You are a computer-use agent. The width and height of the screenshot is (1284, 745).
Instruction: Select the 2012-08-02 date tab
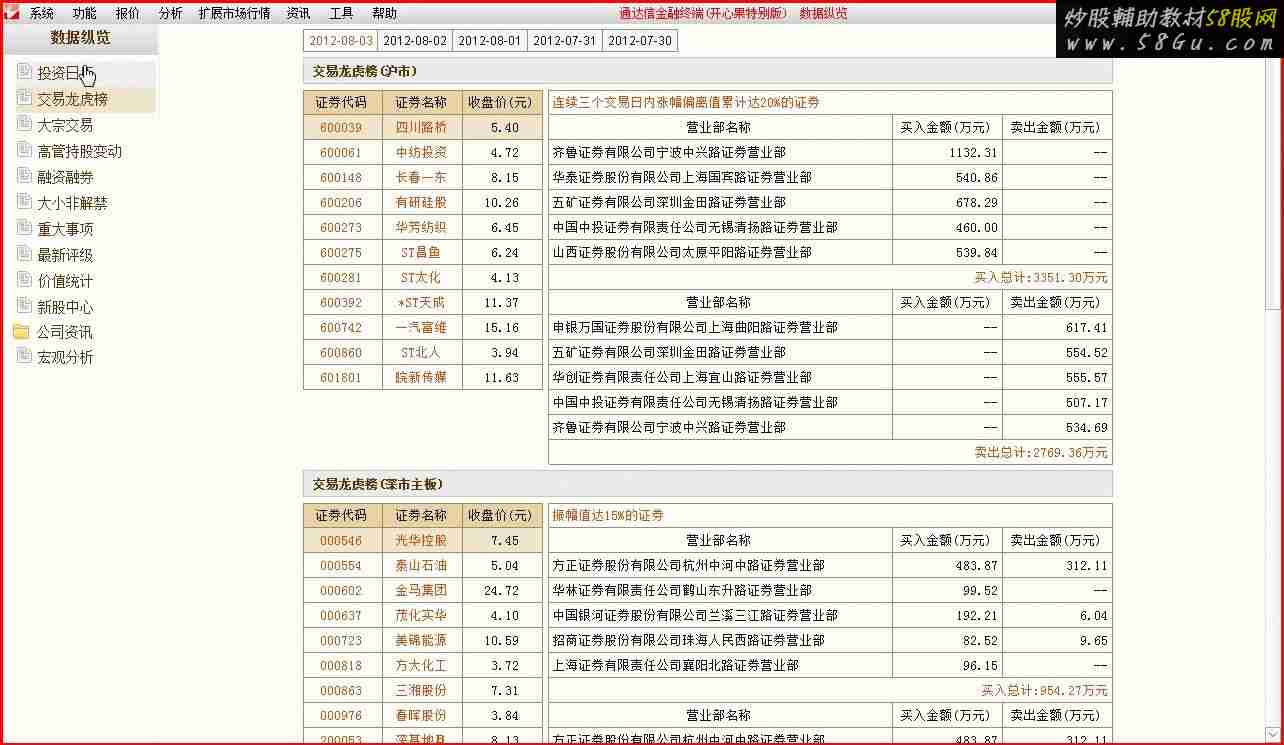click(x=415, y=41)
